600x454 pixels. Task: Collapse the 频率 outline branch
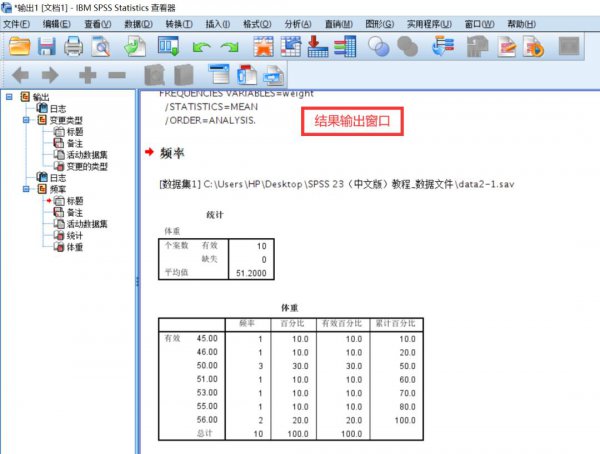(26, 189)
